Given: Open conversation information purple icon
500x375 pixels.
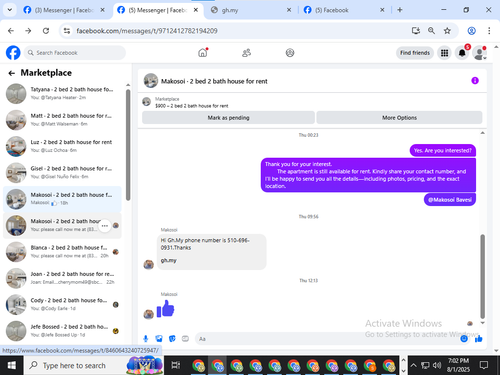Looking at the screenshot, I should (x=475, y=81).
